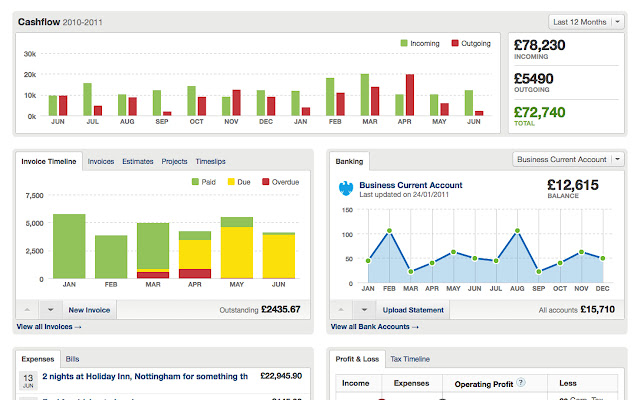Click the August data point on banking chart

[x=517, y=231]
